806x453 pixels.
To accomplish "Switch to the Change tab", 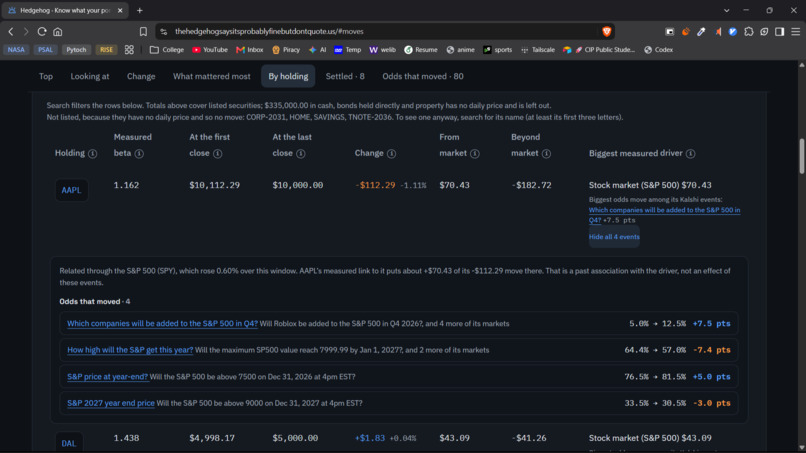I will 141,76.
